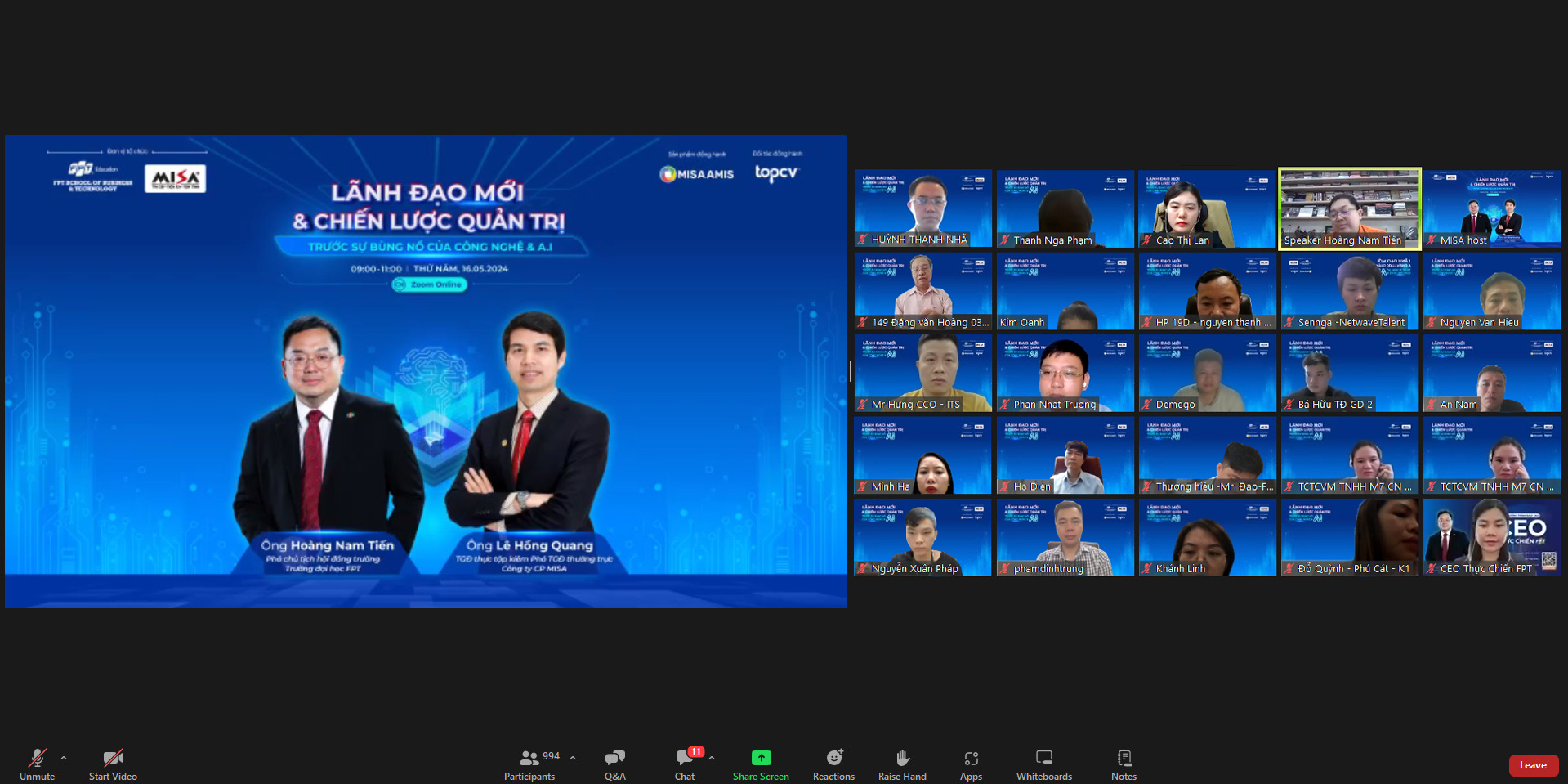
Task: Select Minh Ha video tile
Action: tap(923, 455)
